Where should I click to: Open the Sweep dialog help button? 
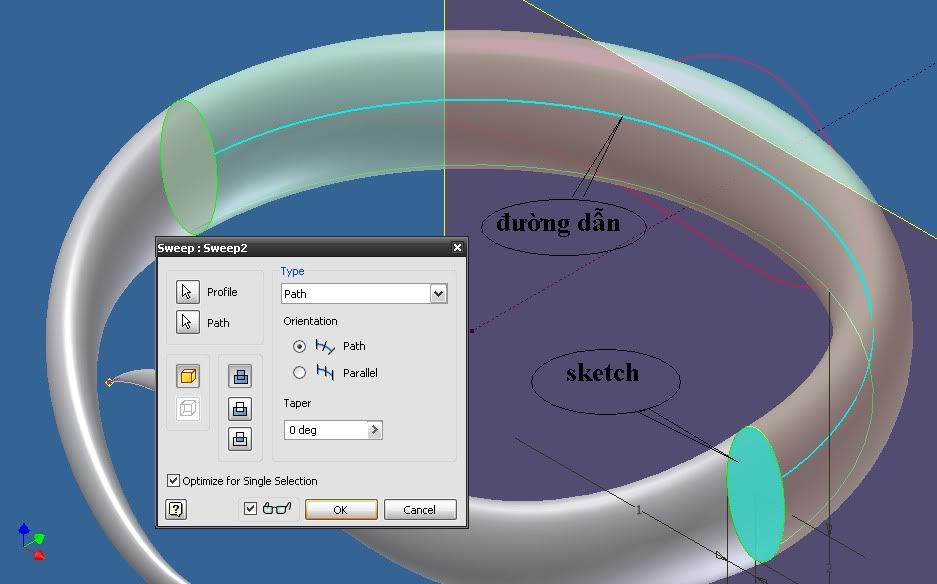[x=176, y=509]
